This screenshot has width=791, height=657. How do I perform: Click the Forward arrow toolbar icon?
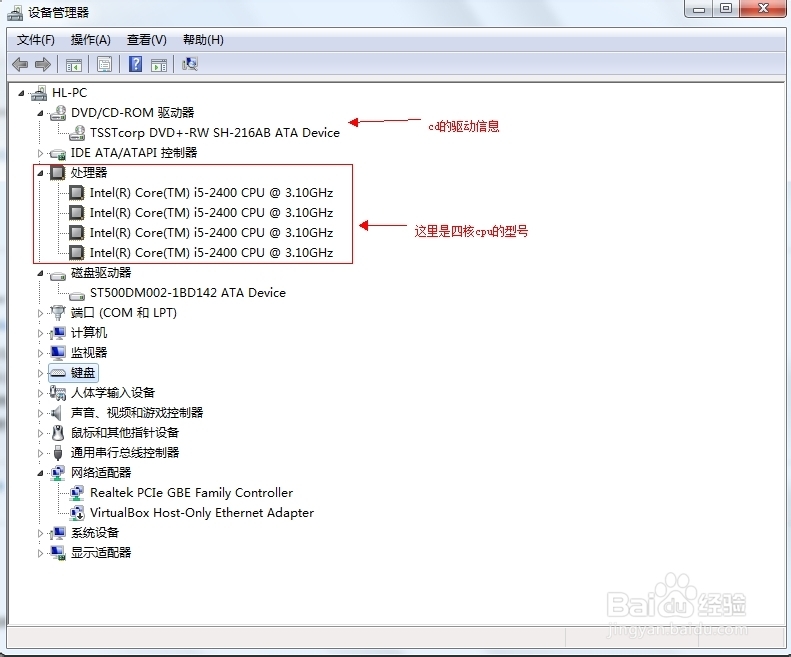click(x=43, y=64)
